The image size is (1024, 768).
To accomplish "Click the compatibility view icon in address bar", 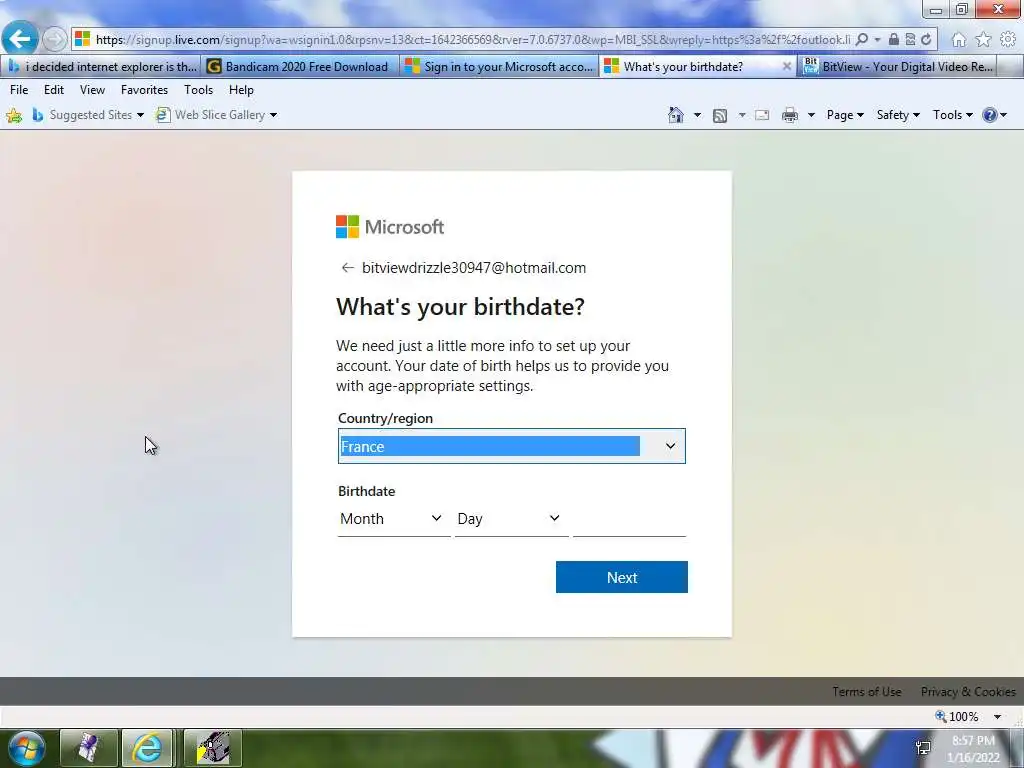I will (x=910, y=40).
